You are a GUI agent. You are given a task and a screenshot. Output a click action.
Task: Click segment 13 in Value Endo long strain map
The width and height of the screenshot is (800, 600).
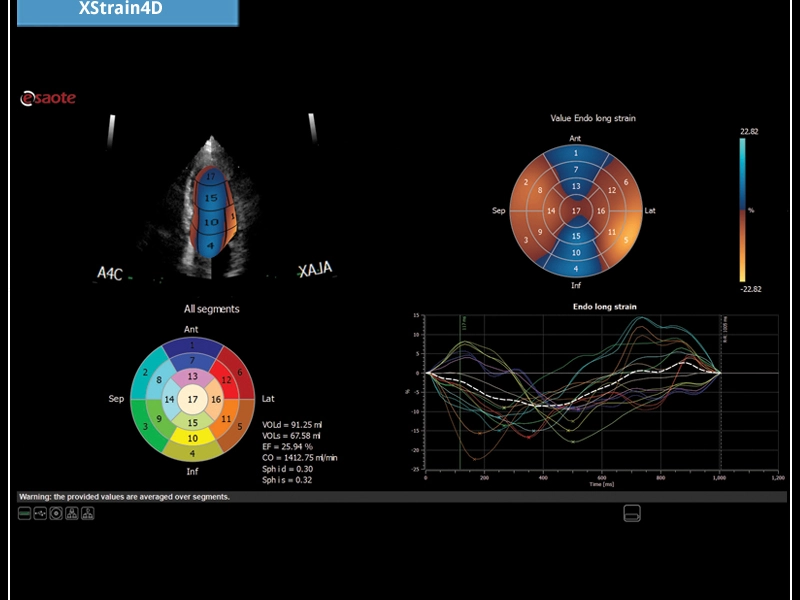click(575, 186)
